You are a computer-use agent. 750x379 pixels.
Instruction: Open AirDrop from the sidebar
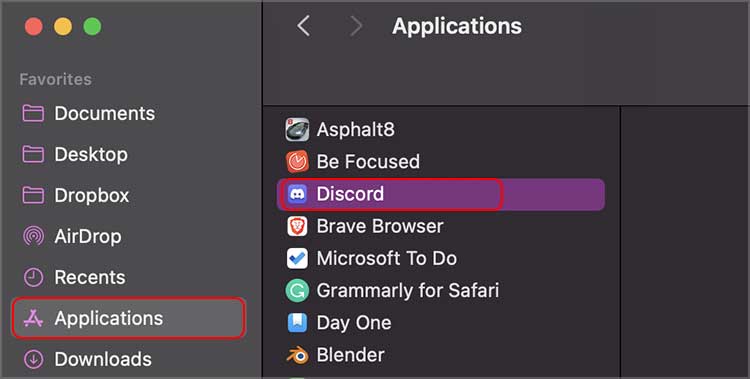click(x=72, y=236)
